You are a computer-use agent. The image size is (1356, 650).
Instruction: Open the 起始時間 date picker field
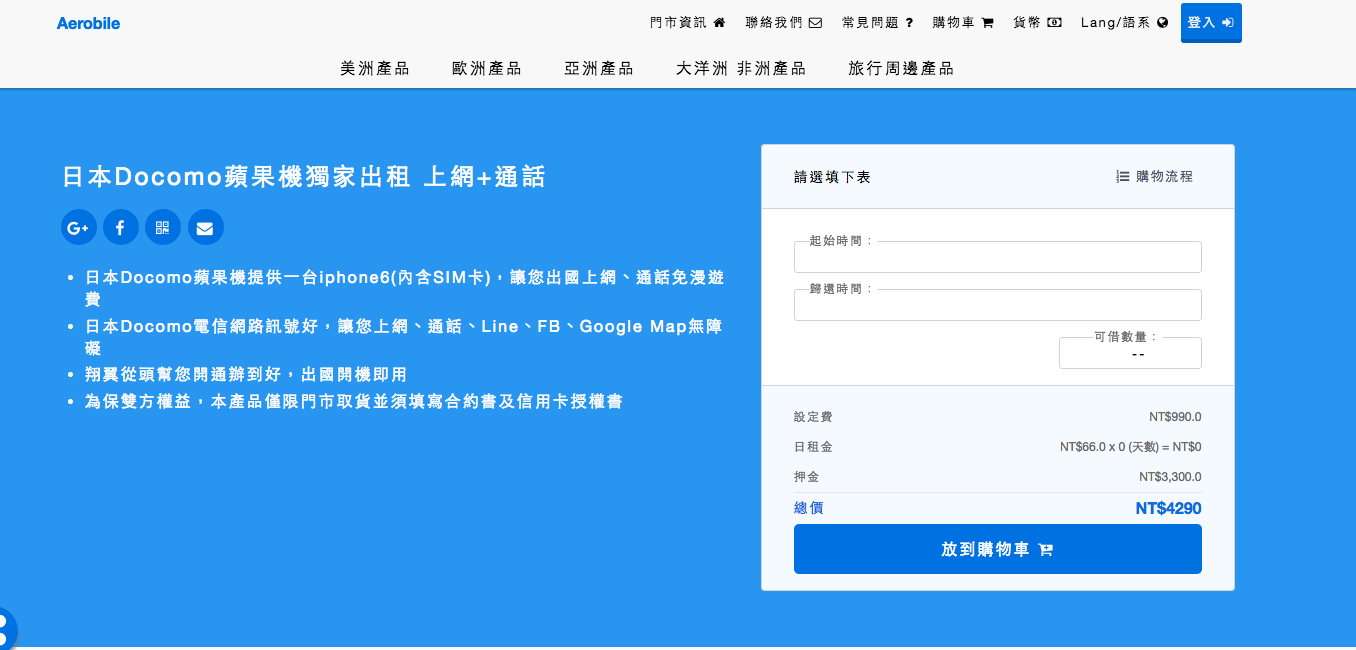(x=997, y=257)
